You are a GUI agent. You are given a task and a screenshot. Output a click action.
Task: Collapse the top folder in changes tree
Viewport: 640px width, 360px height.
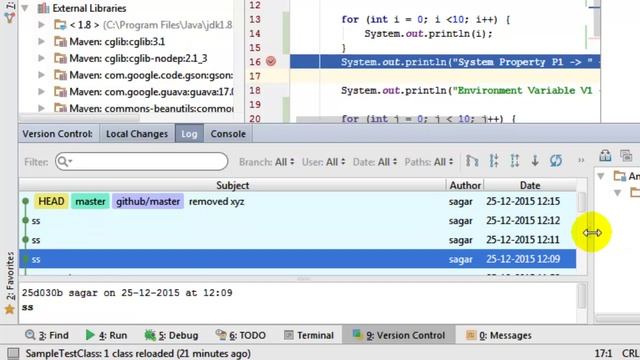click(x=601, y=176)
